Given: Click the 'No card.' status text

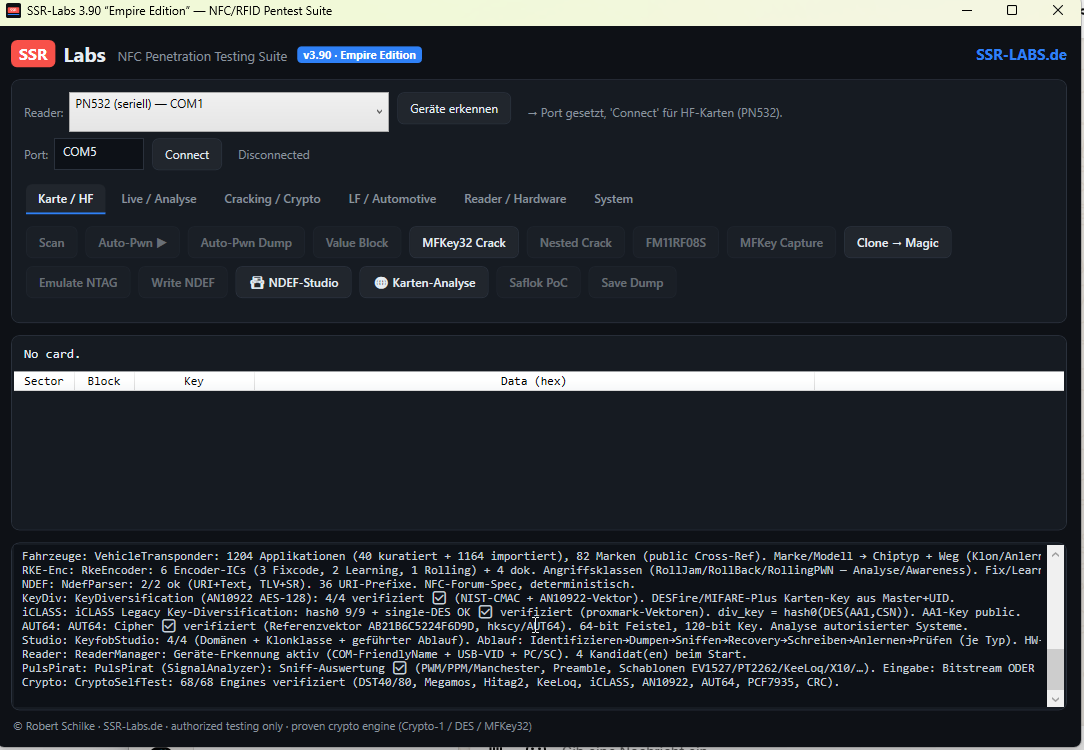Looking at the screenshot, I should coord(52,354).
